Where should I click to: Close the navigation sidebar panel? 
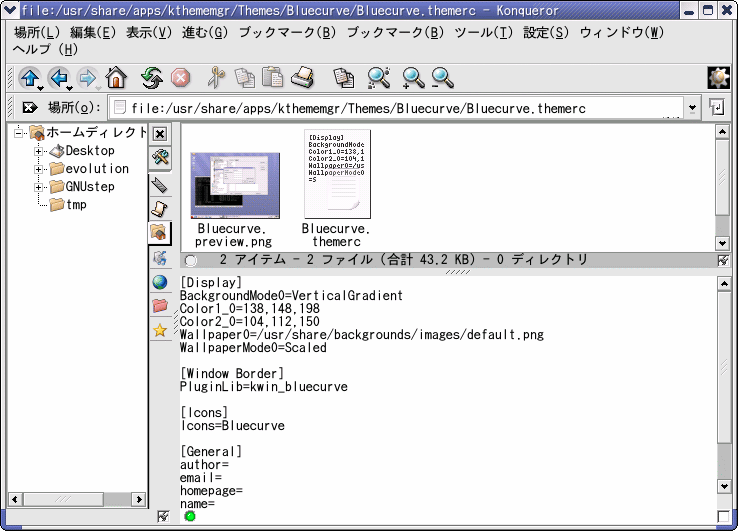click(x=160, y=134)
